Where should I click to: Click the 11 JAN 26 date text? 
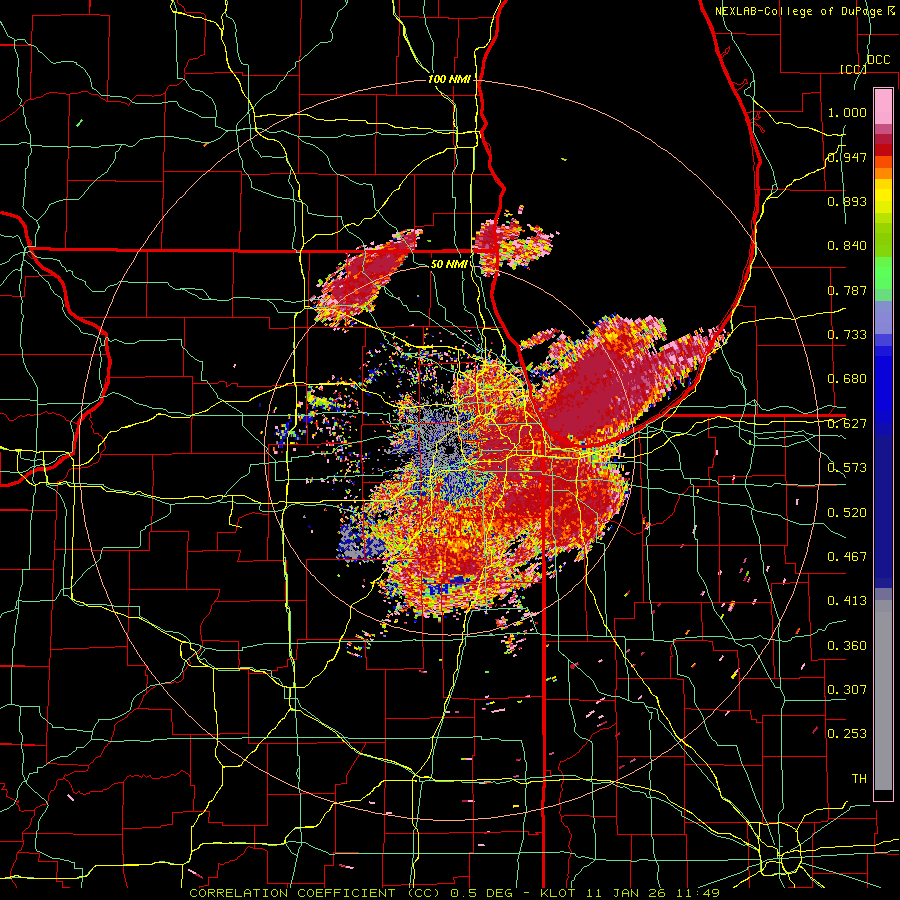tap(627, 893)
